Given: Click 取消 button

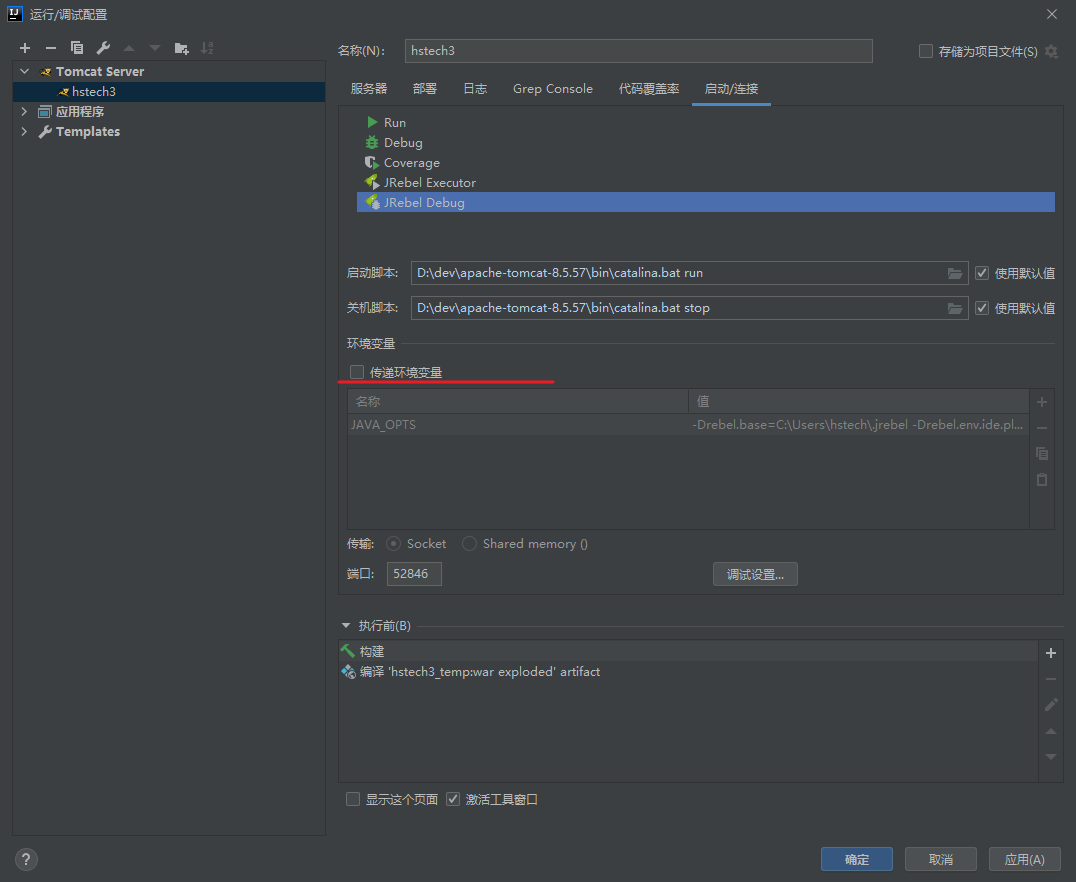Looking at the screenshot, I should (x=941, y=859).
